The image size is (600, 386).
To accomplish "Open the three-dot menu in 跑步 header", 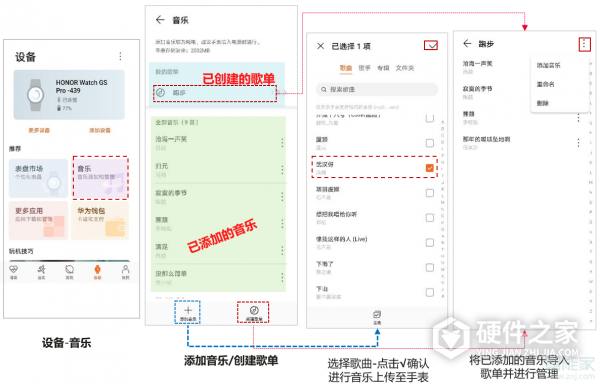I will [x=584, y=44].
